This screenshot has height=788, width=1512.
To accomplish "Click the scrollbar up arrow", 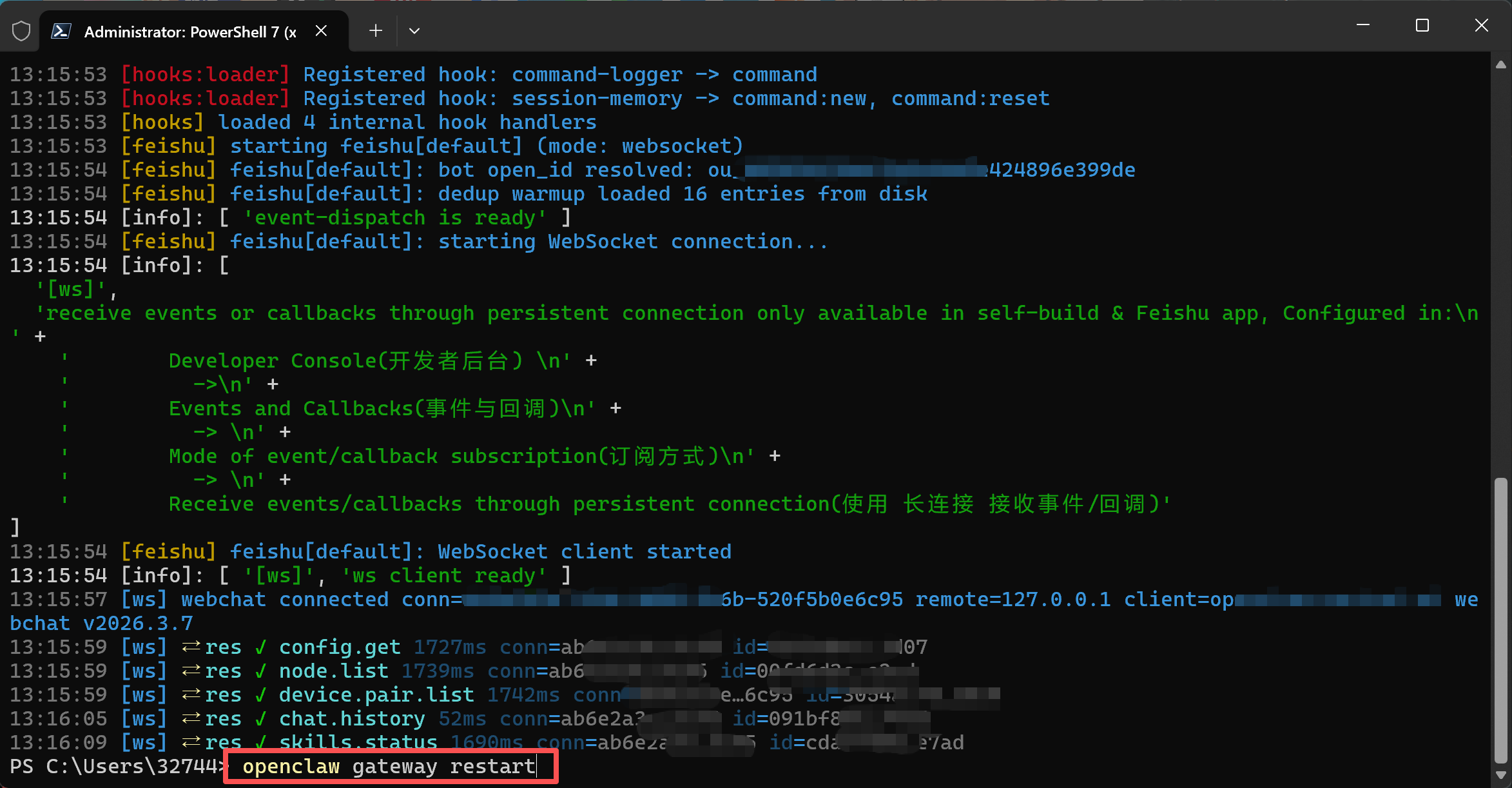I will pyautogui.click(x=1500, y=64).
